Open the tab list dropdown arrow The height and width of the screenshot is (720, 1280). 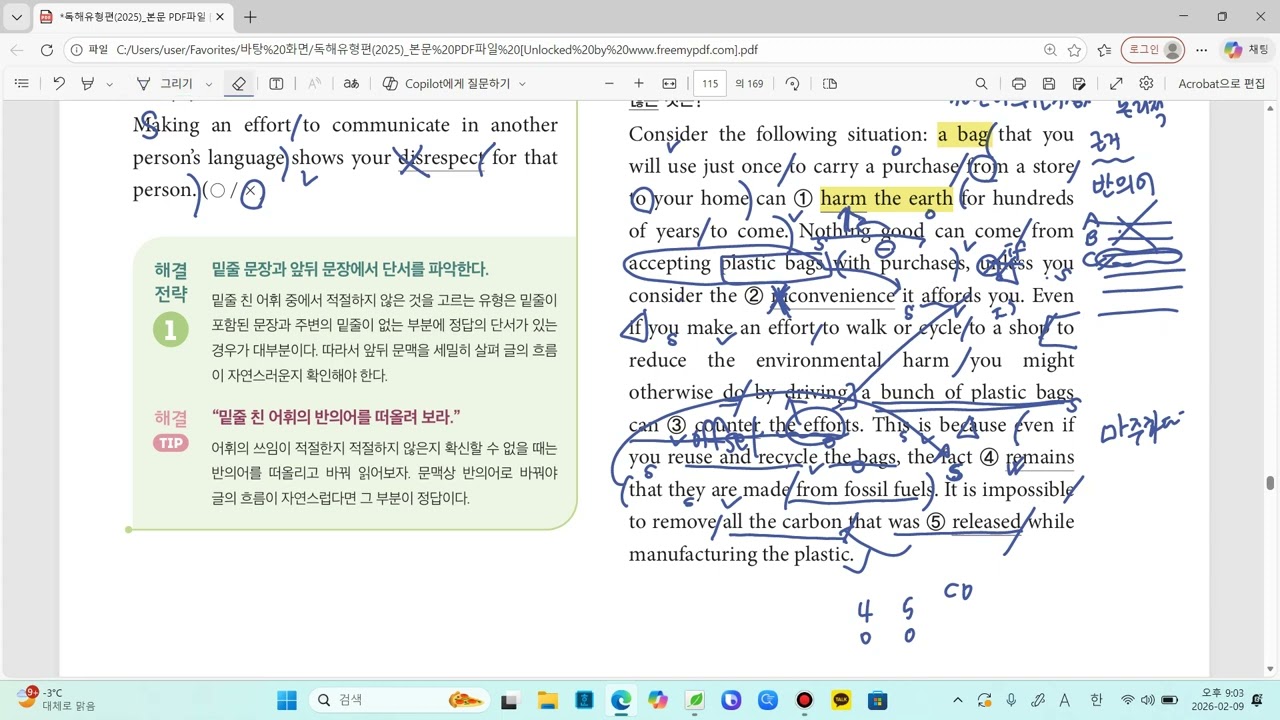pos(17,17)
